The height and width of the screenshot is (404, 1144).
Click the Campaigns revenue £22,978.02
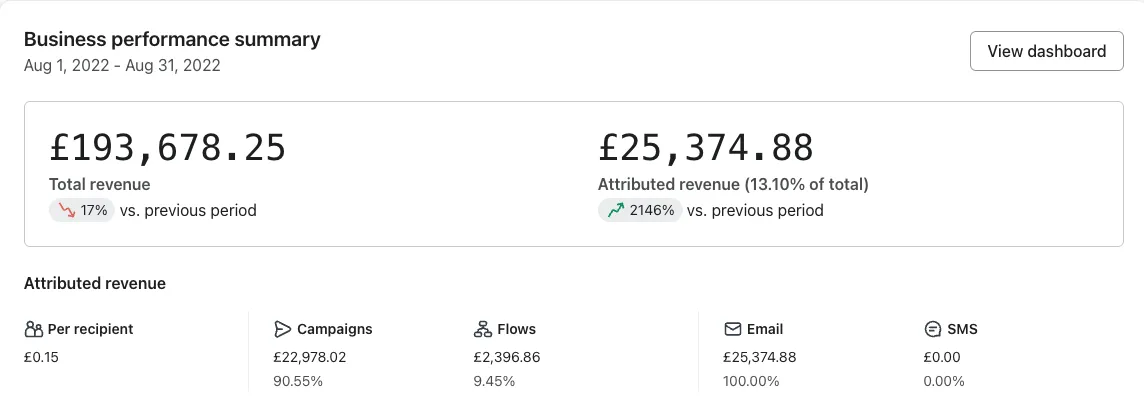(x=310, y=357)
